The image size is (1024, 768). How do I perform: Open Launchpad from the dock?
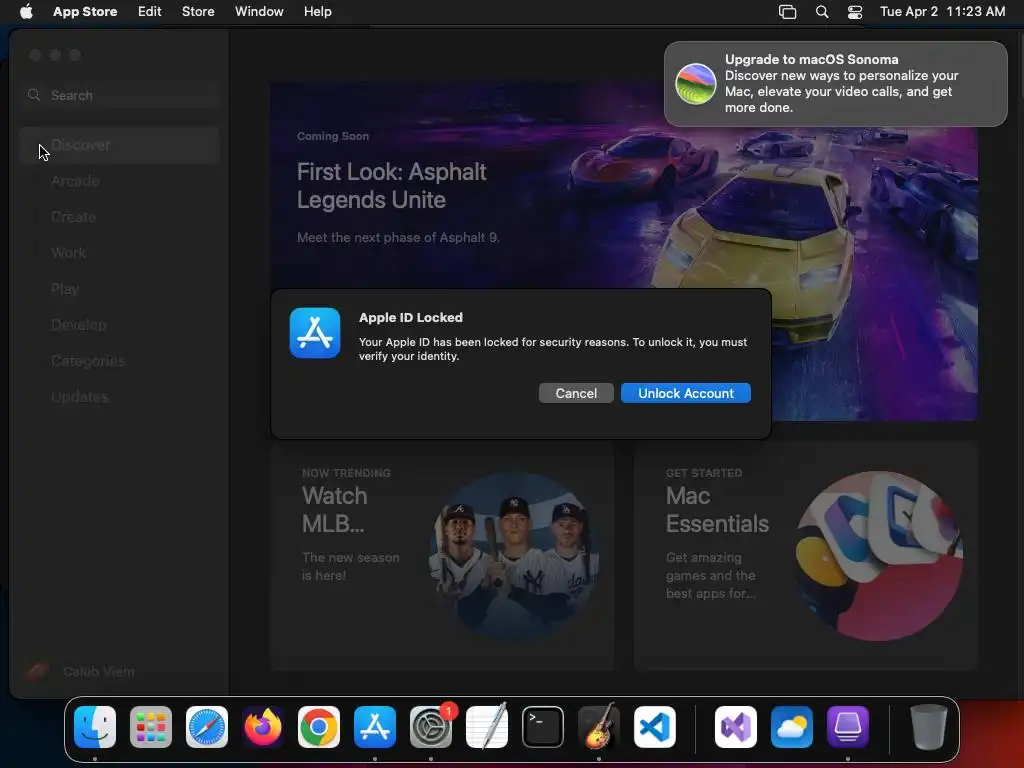pos(151,727)
